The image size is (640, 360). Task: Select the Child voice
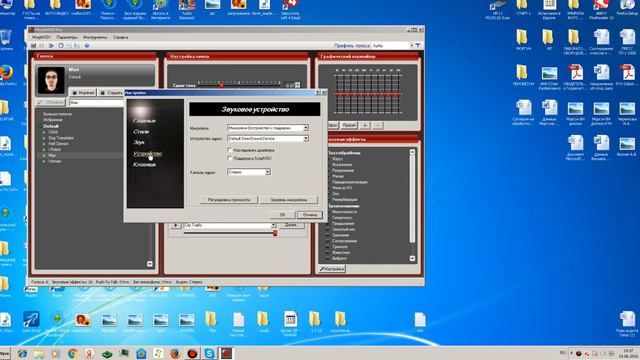53,132
